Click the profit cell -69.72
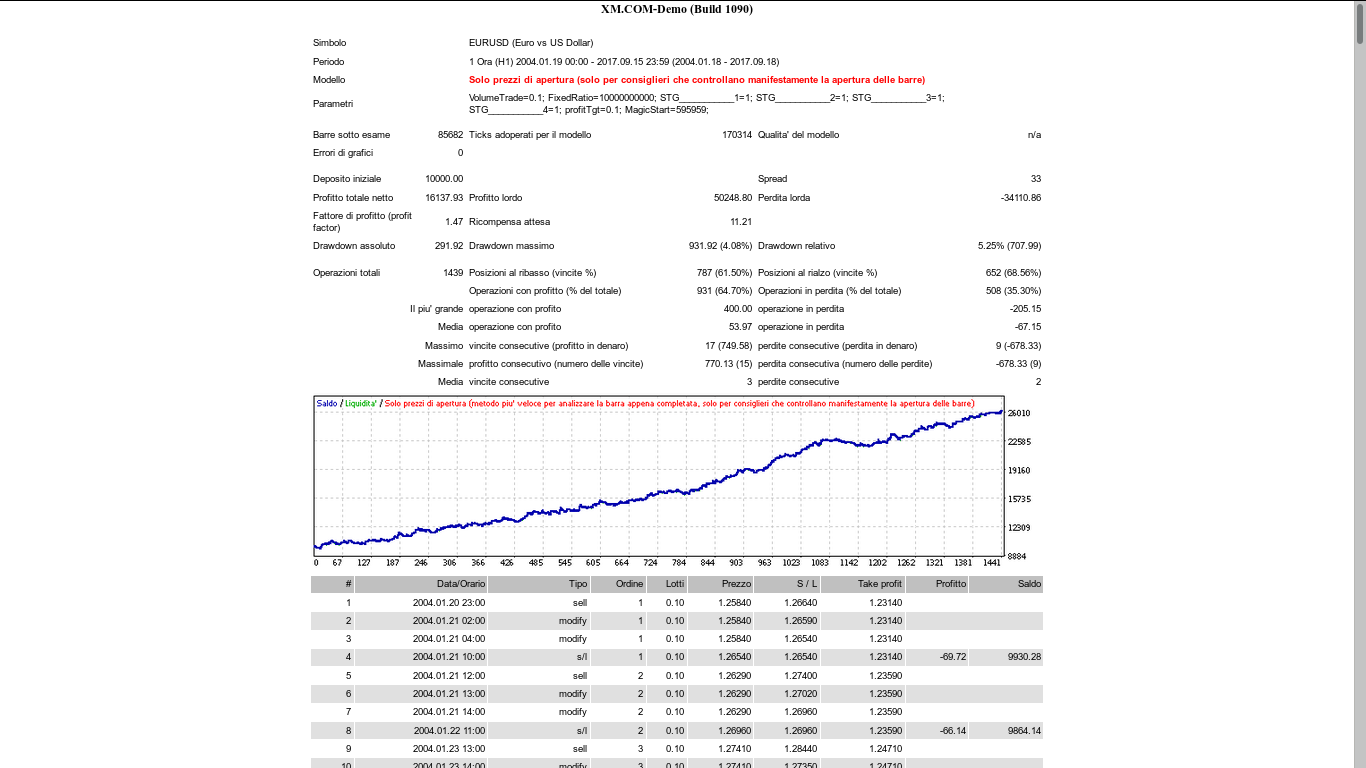 [x=953, y=657]
